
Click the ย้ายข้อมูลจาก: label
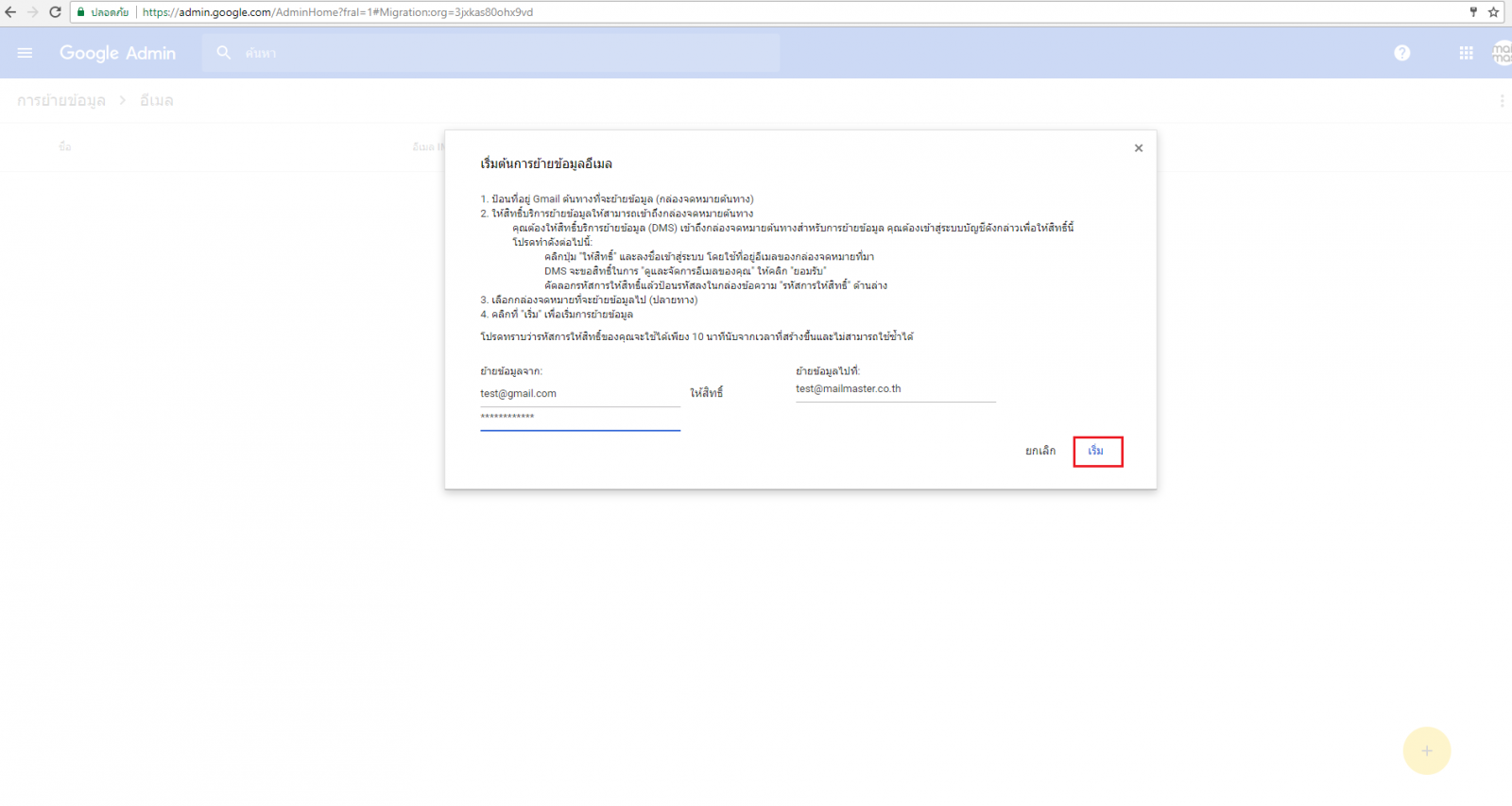511,371
